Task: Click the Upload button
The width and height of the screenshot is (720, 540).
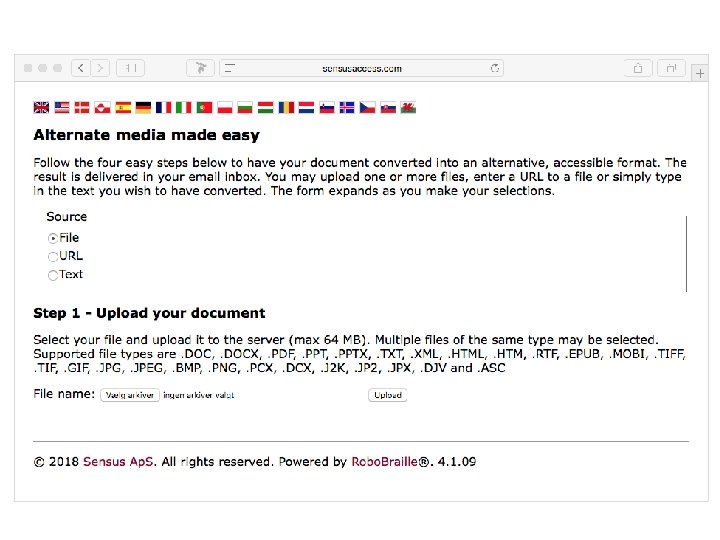Action: (388, 395)
